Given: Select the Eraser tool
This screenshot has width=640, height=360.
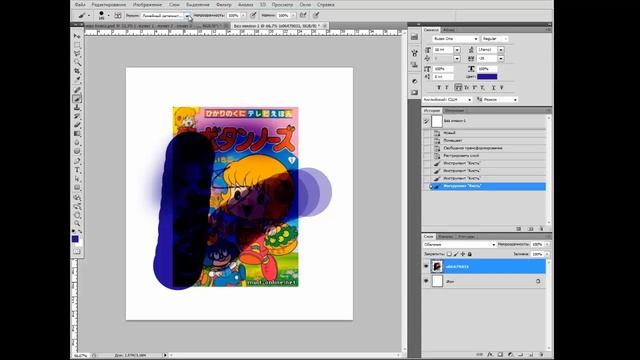Looking at the screenshot, I should (77, 125).
